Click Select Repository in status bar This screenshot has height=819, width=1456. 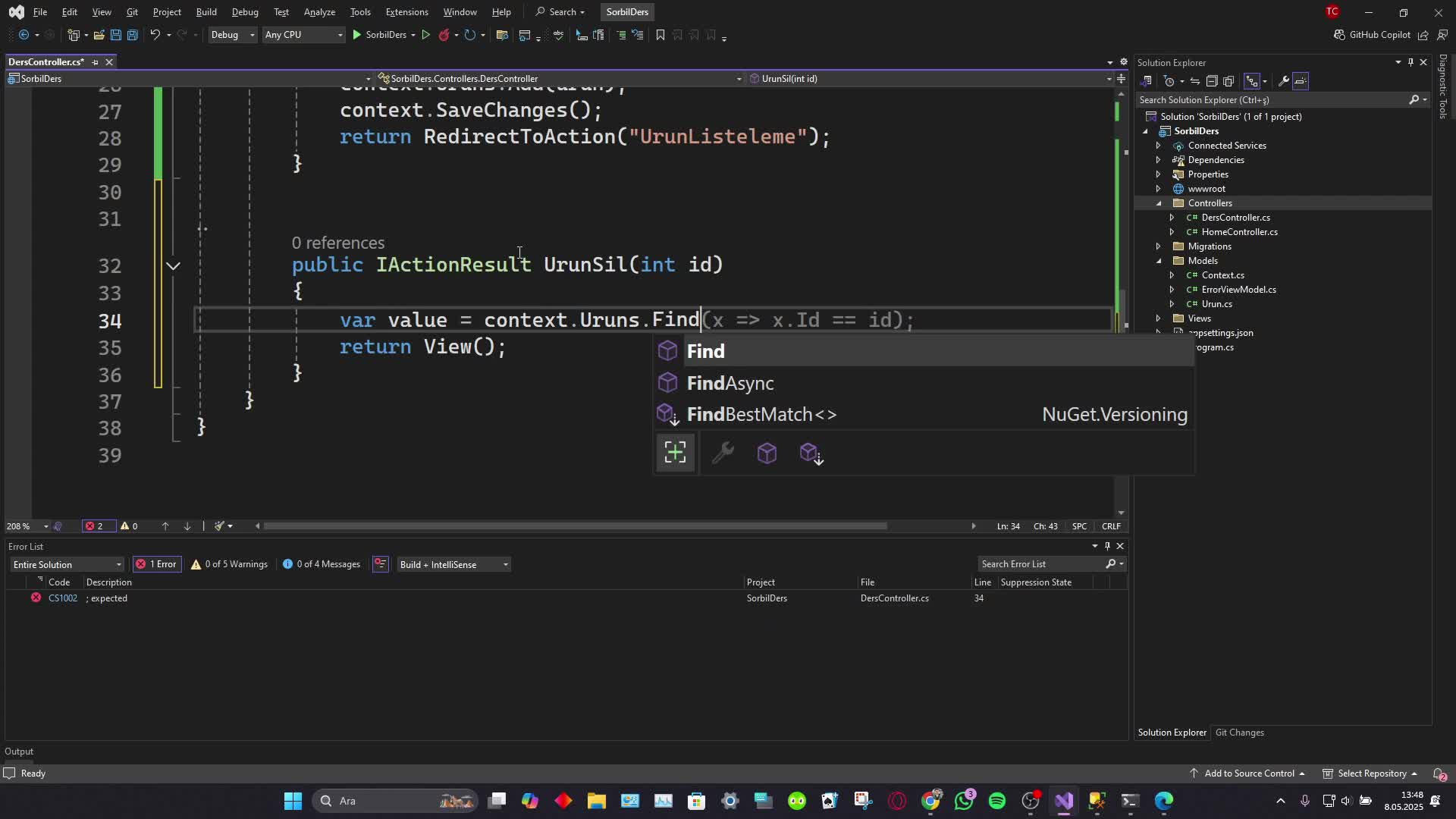tap(1370, 773)
